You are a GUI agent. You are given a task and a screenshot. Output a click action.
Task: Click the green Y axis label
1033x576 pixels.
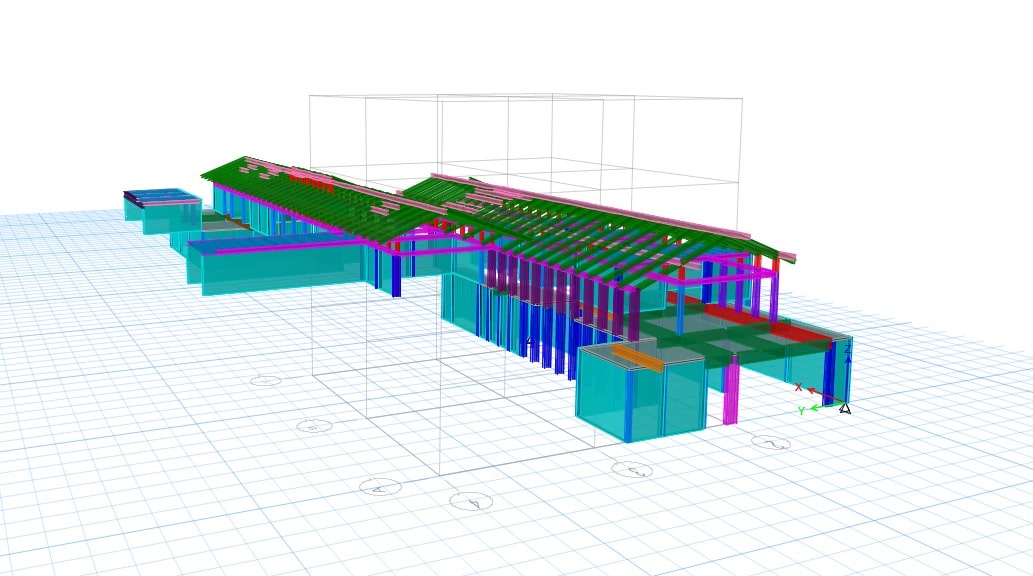pos(801,411)
